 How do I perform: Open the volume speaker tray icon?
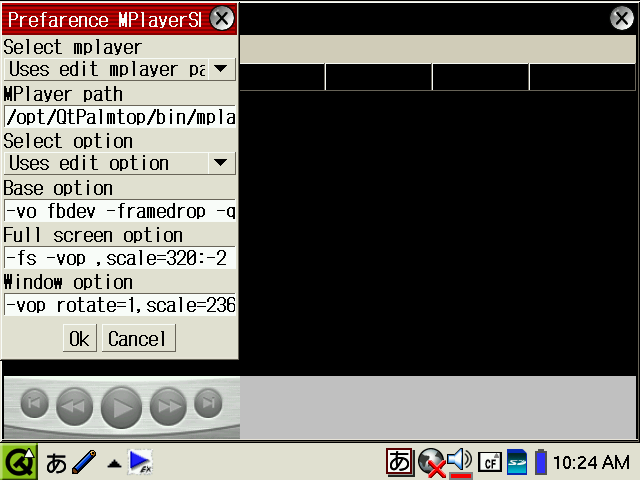(x=460, y=462)
